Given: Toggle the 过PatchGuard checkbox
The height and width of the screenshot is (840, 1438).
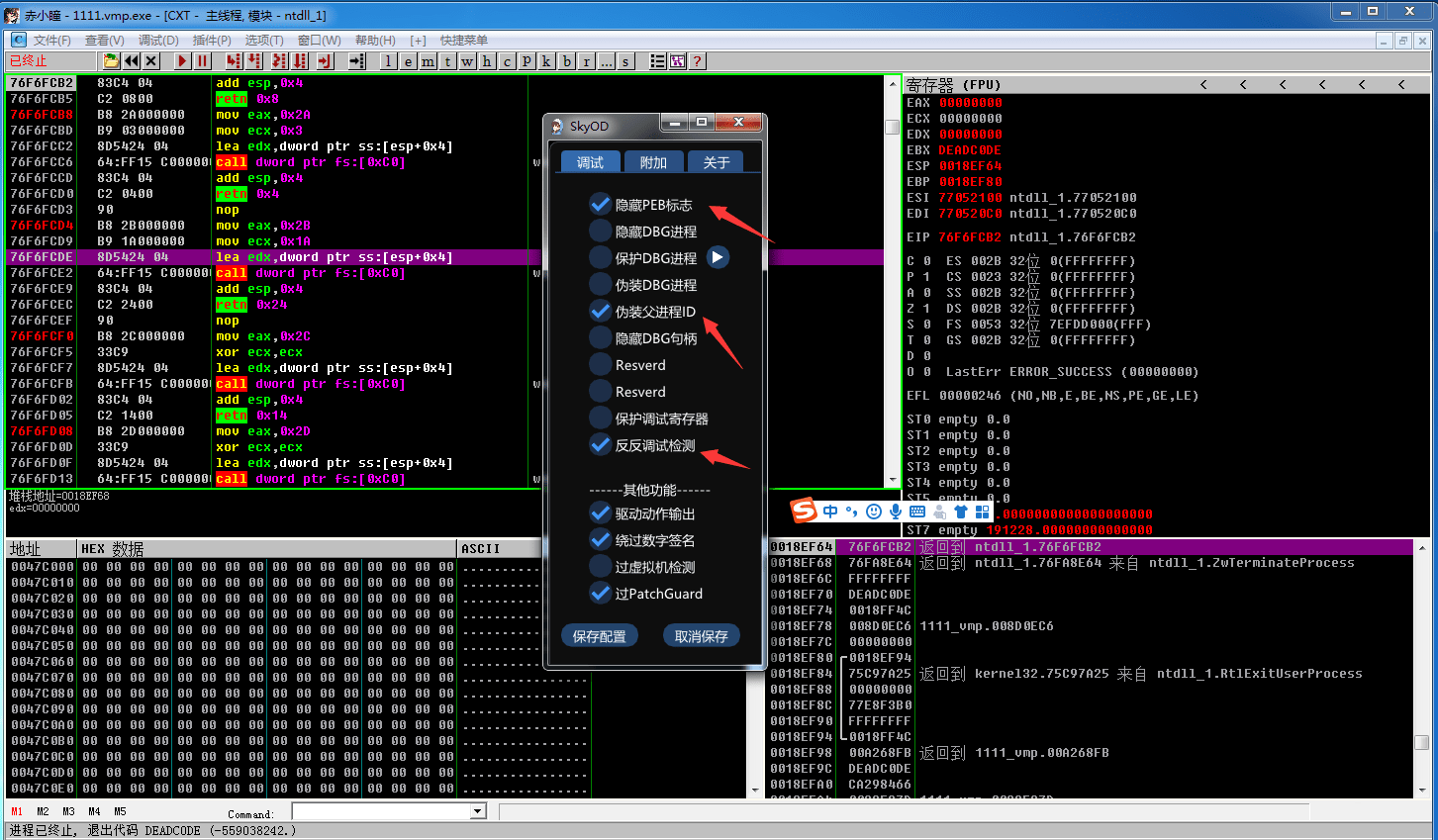Looking at the screenshot, I should [x=600, y=593].
